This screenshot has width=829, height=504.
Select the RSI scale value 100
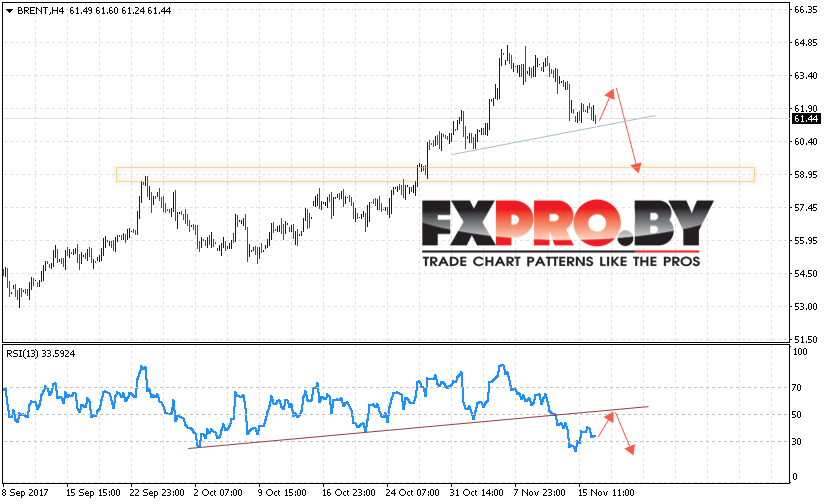[800, 352]
